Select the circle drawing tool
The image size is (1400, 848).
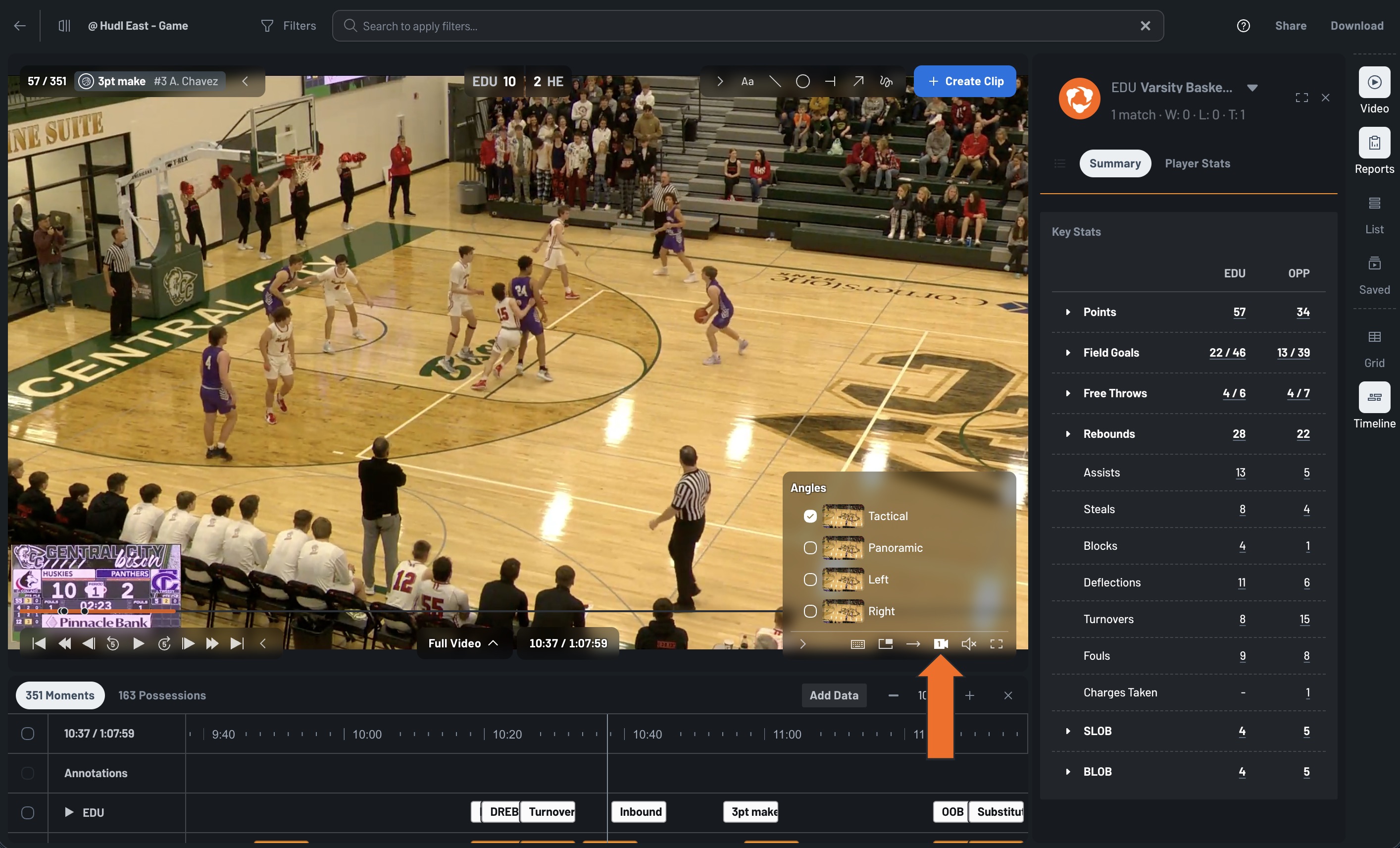click(802, 81)
